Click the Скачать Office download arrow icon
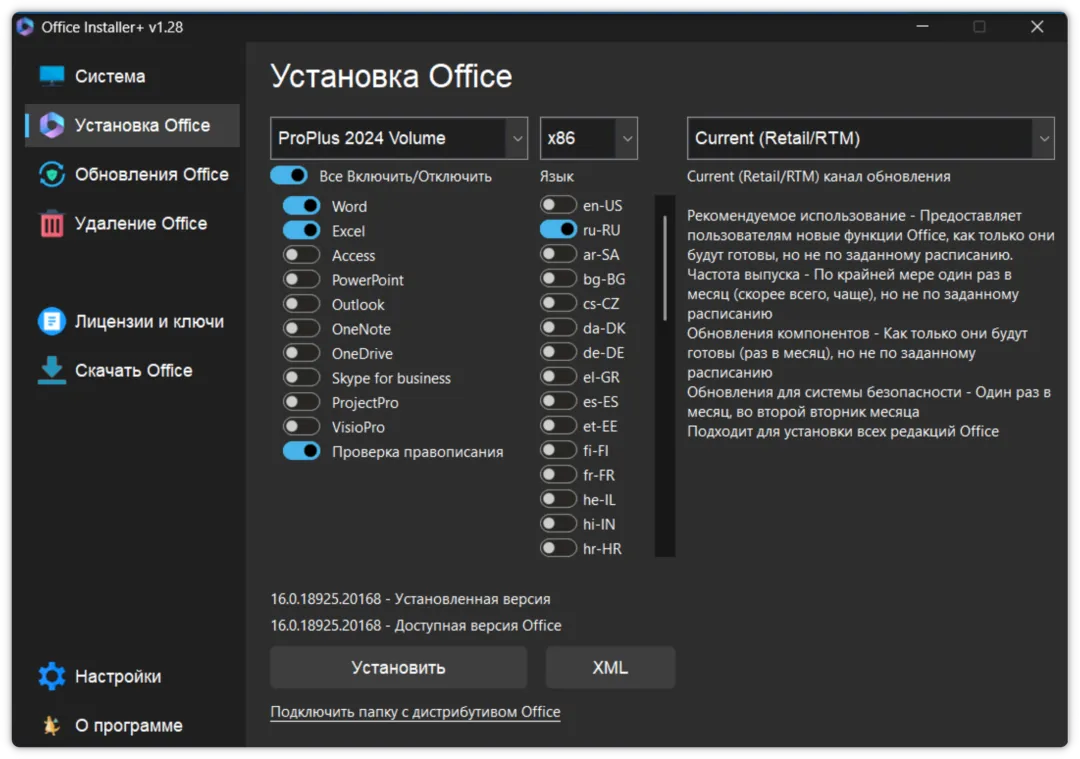1080x759 pixels. click(52, 370)
